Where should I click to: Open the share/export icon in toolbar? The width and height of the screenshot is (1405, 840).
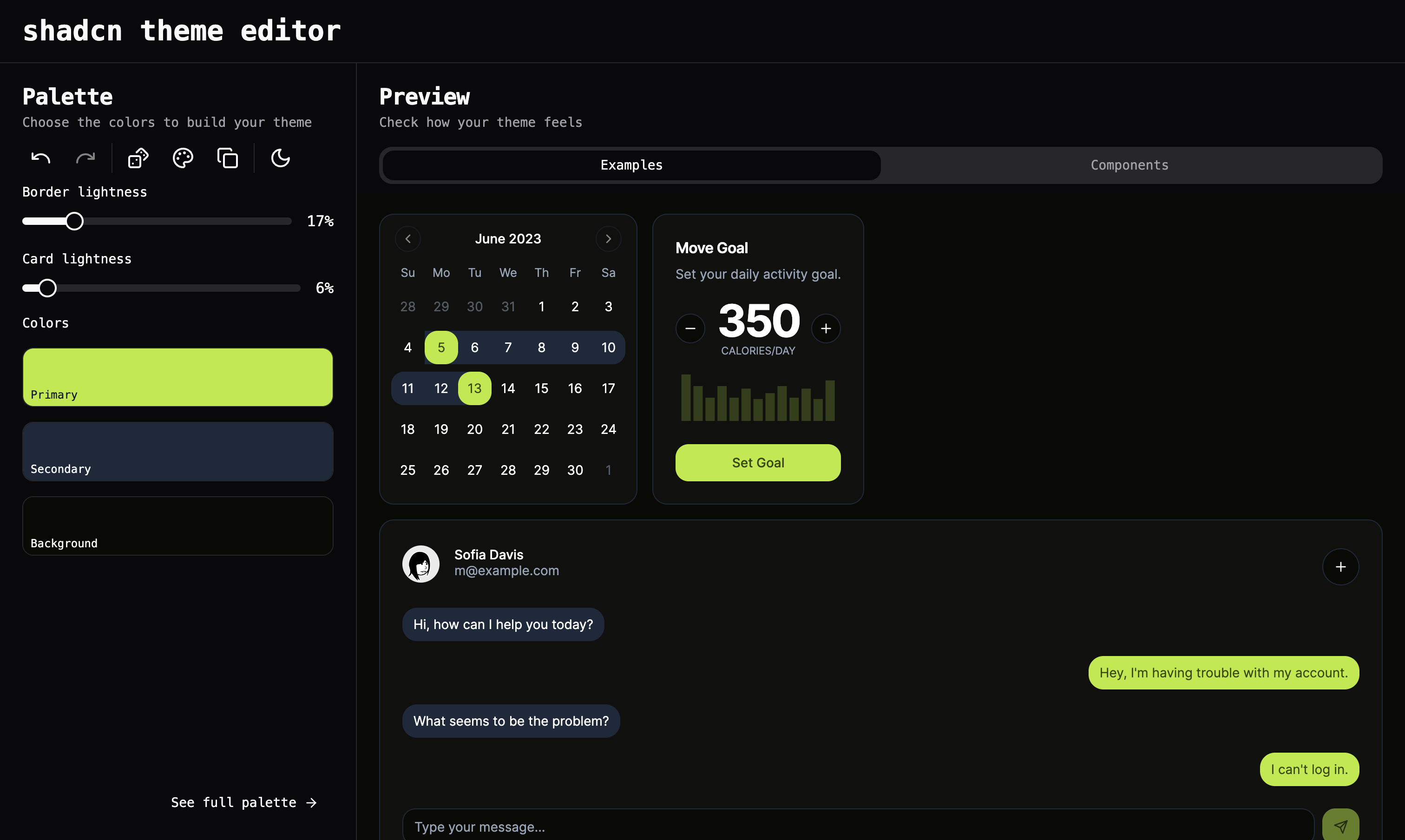coord(227,158)
